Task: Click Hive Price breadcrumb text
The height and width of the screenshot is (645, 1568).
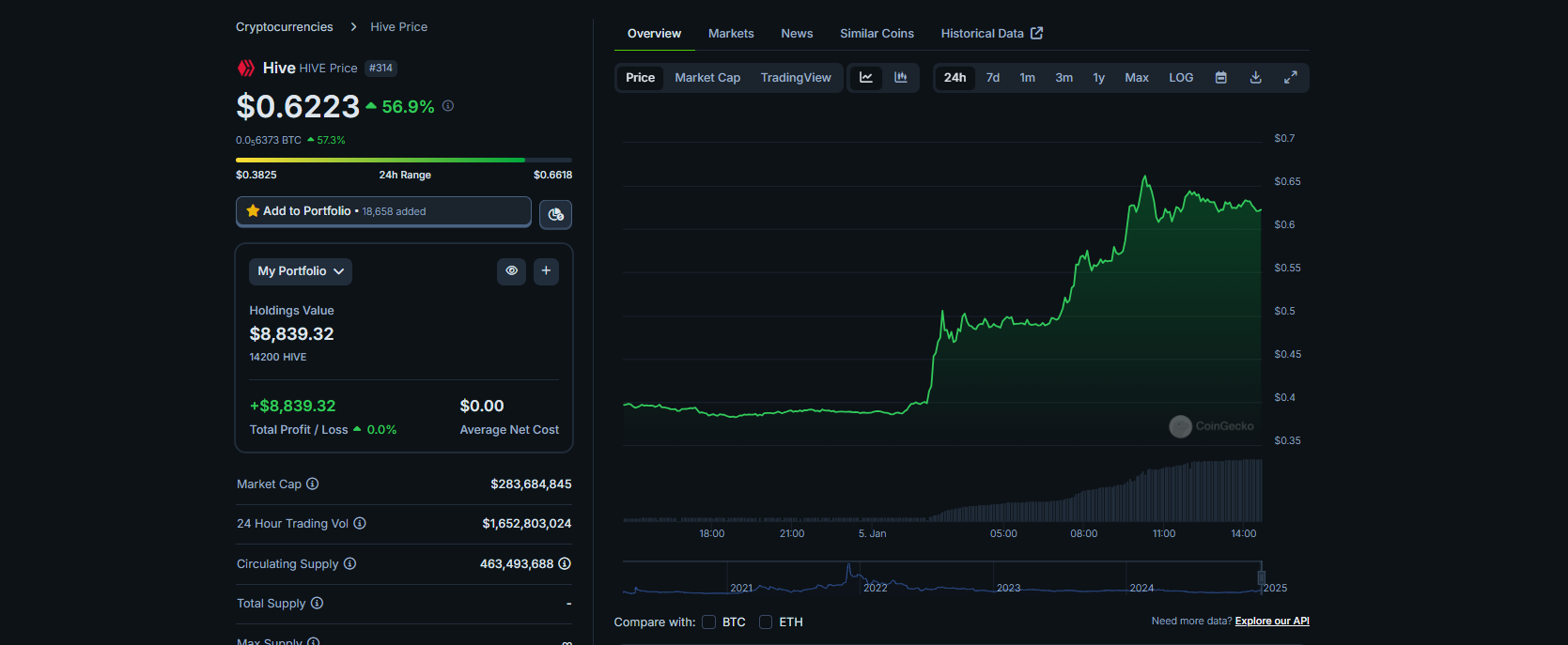Action: (398, 26)
